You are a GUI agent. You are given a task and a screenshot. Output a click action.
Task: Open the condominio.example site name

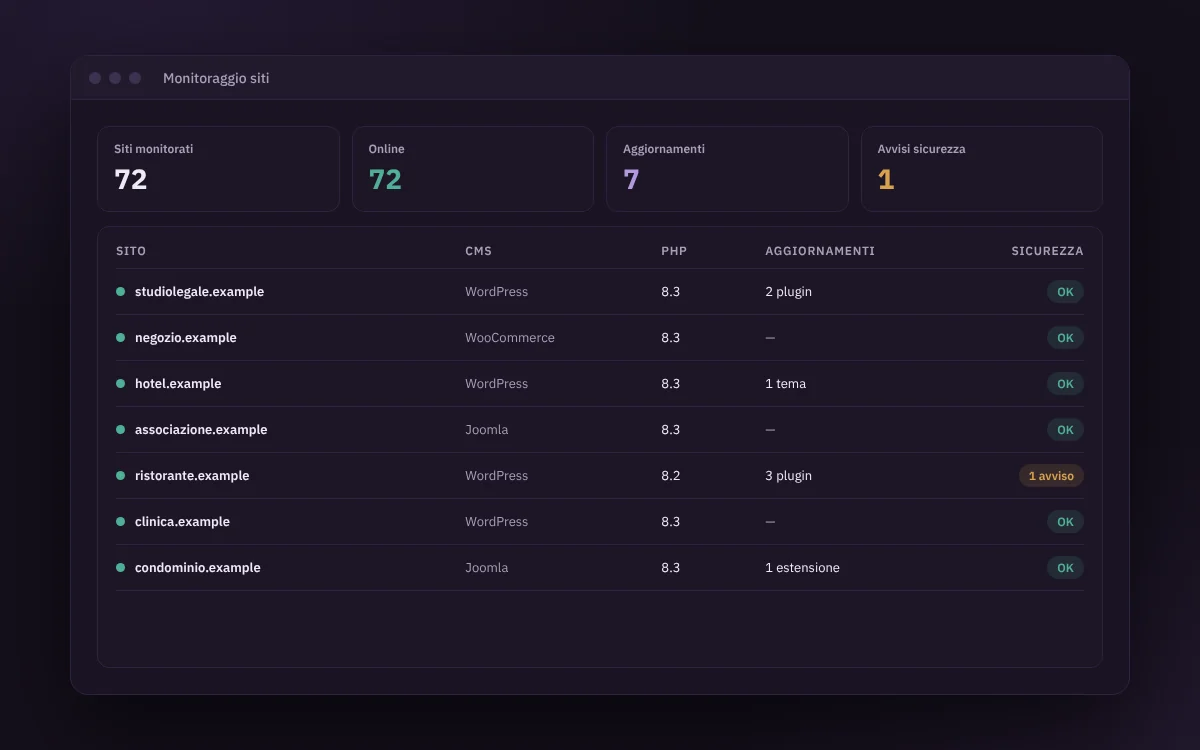(x=198, y=568)
